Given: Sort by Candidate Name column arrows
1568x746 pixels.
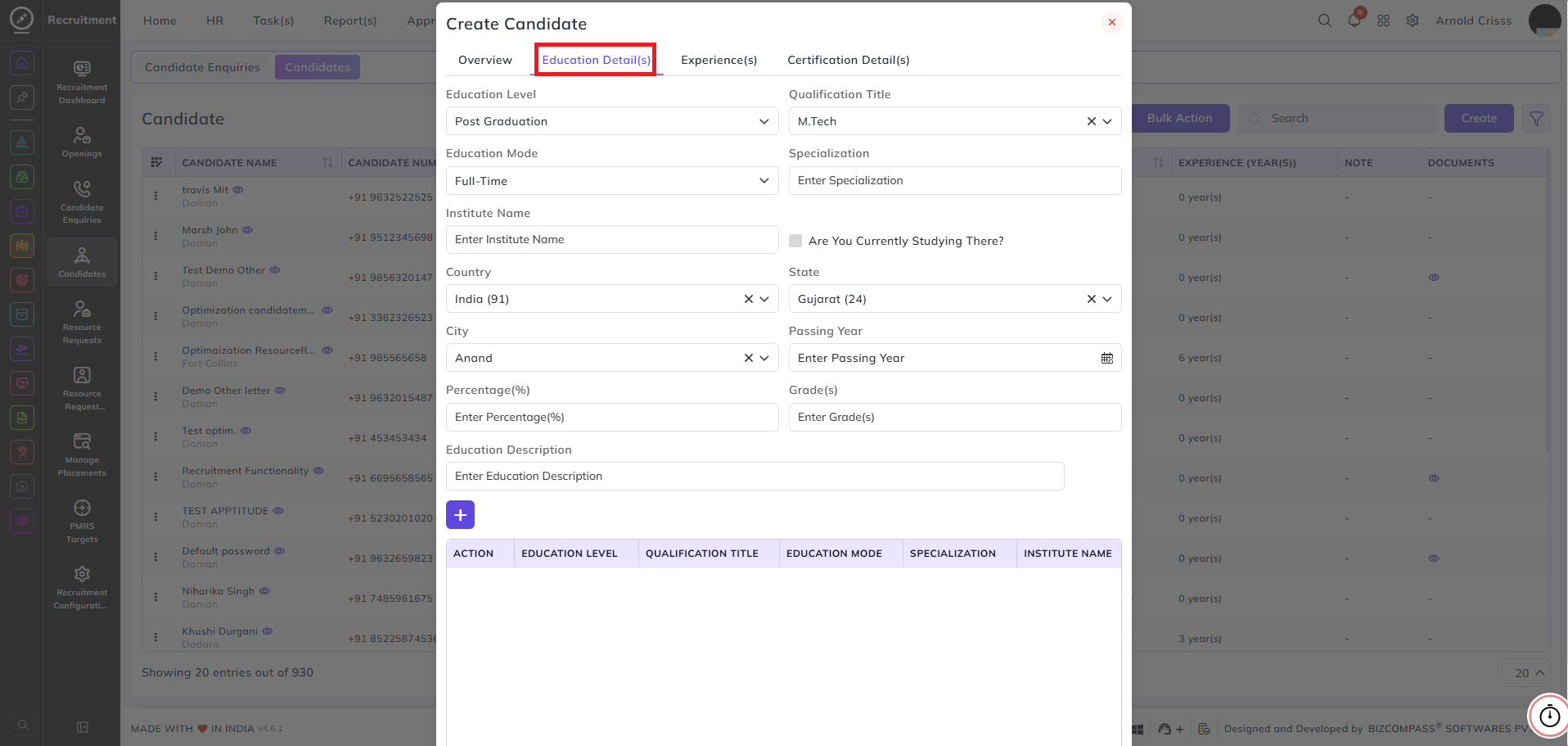Looking at the screenshot, I should point(327,162).
